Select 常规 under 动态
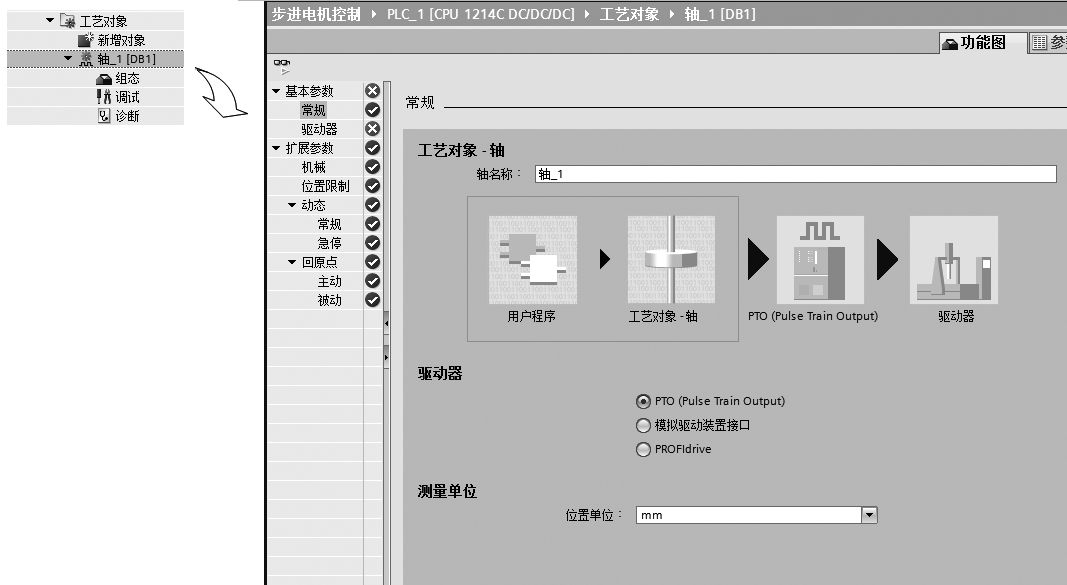Image resolution: width=1067 pixels, height=585 pixels. point(329,224)
